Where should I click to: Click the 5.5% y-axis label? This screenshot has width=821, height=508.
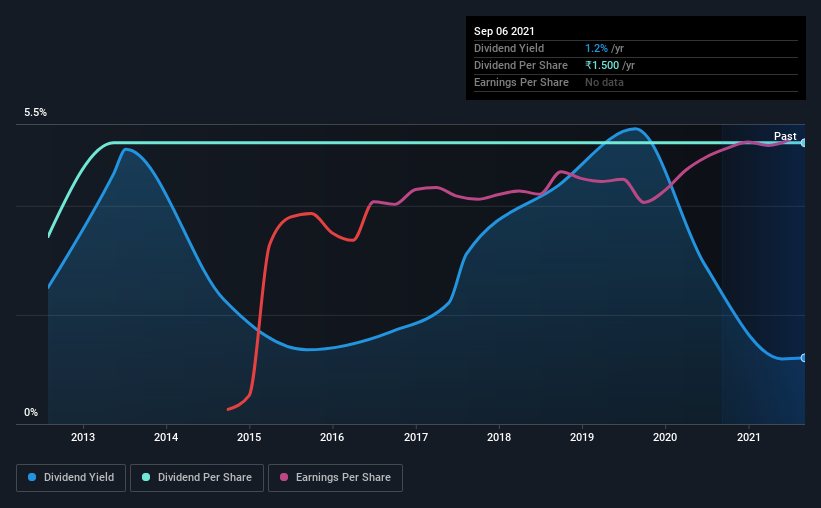(35, 113)
